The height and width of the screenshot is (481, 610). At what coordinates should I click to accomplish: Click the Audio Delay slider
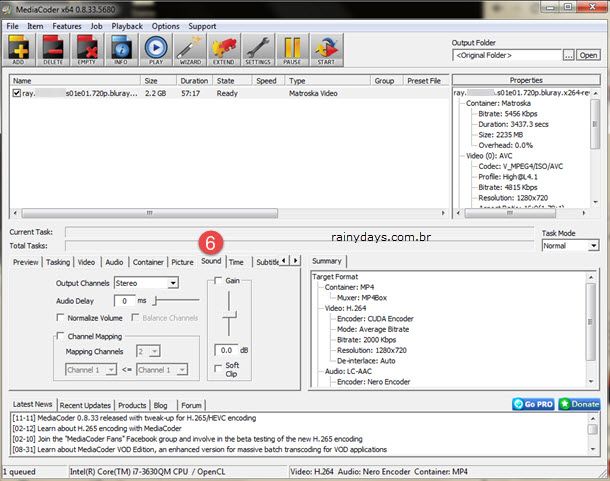point(177,300)
